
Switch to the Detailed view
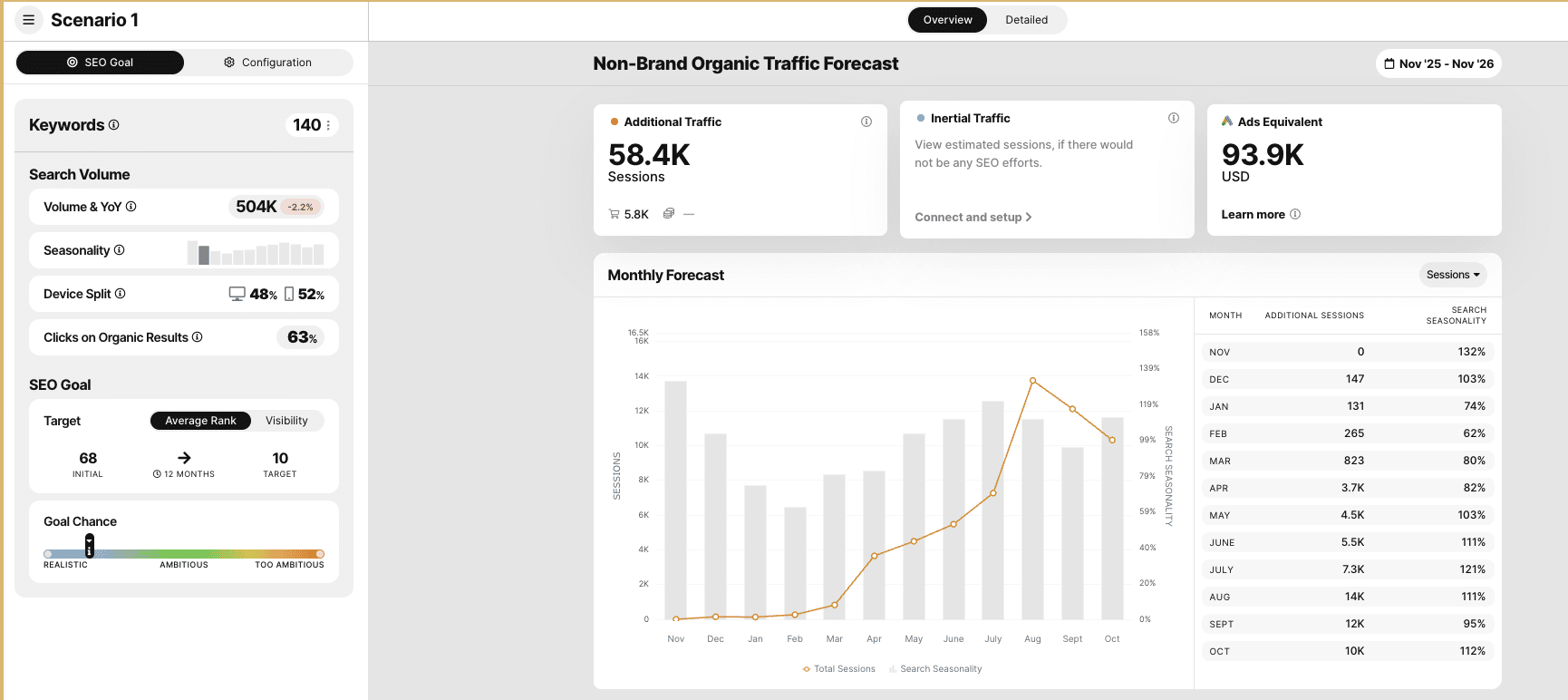pos(1026,20)
